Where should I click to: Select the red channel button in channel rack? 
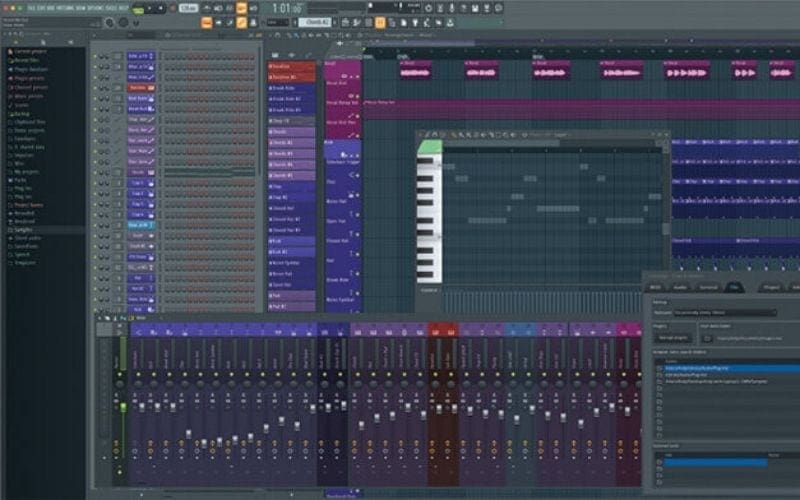141,88
